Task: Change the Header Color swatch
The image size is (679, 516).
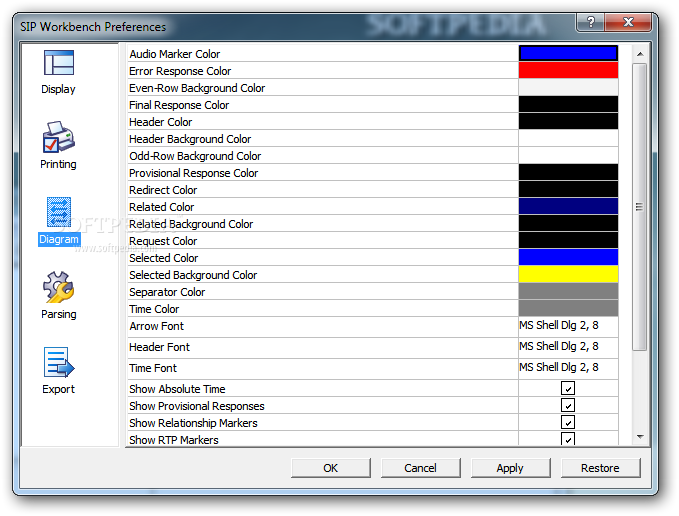Action: tap(568, 121)
